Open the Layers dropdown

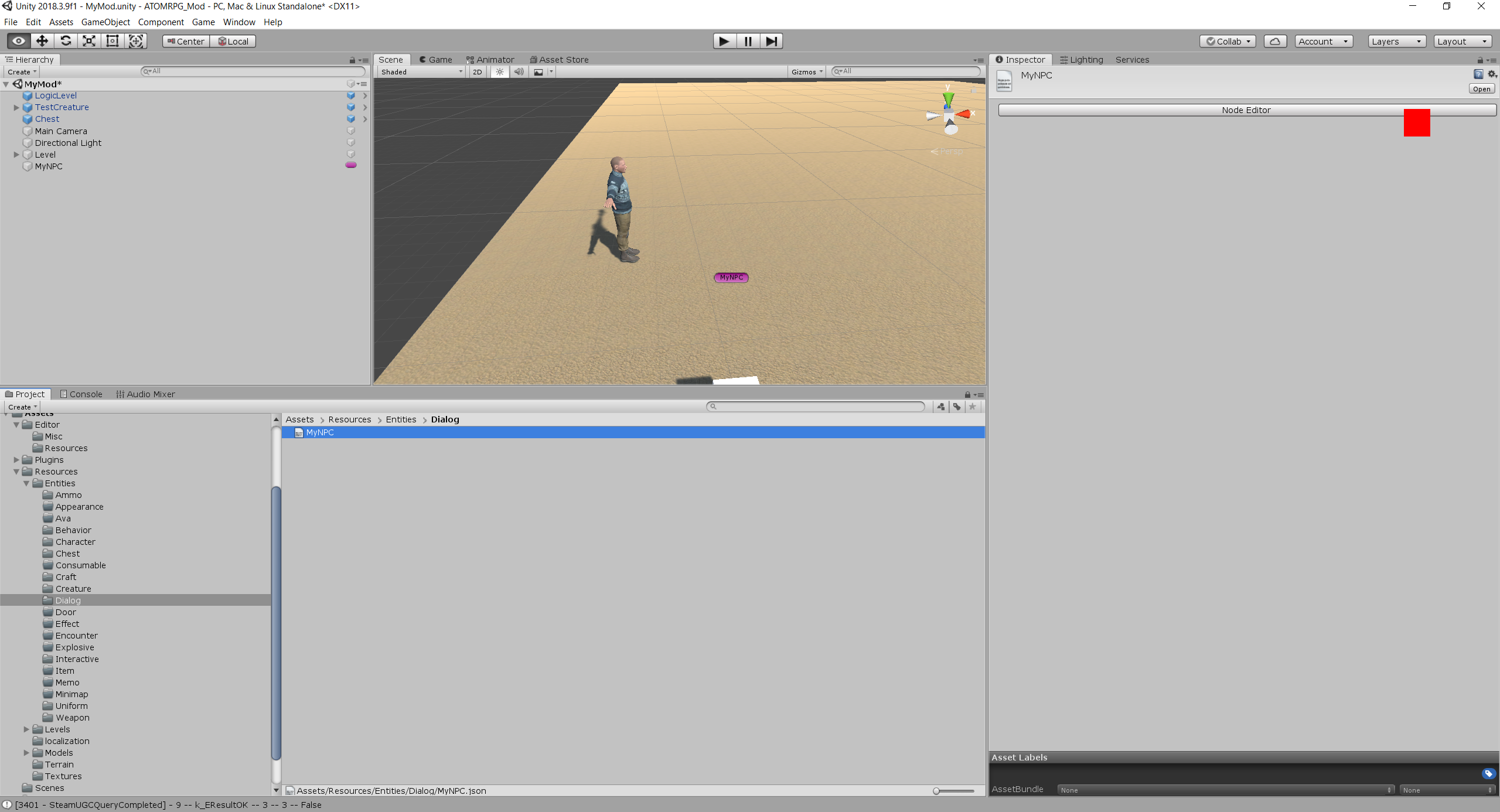(1396, 41)
